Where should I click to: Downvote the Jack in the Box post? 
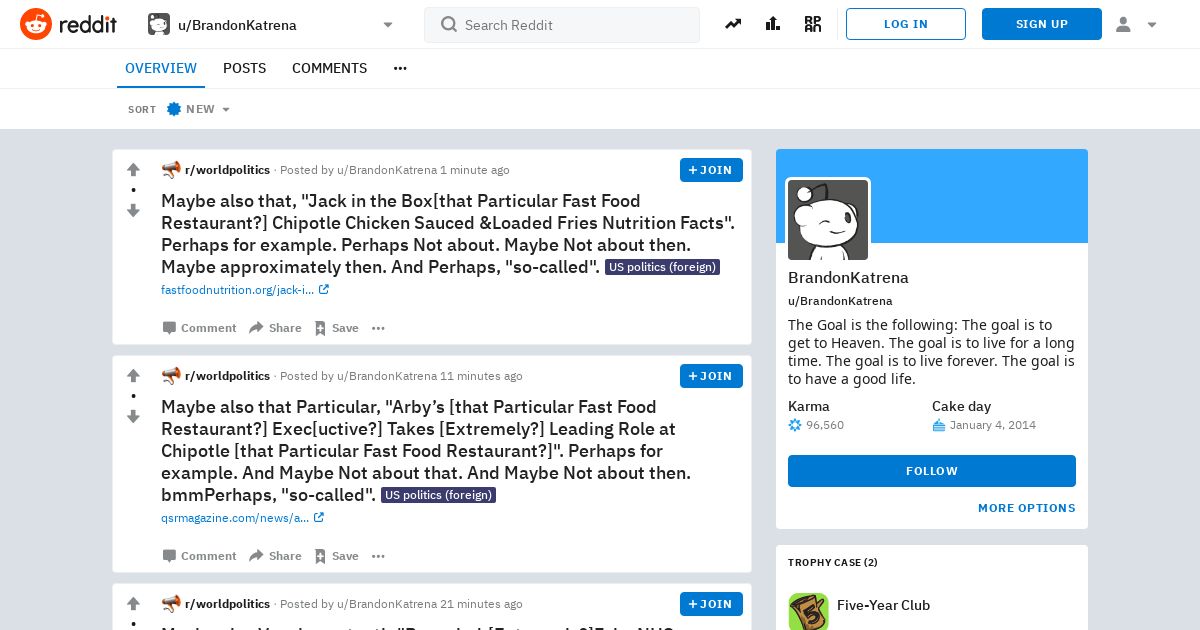point(133,210)
